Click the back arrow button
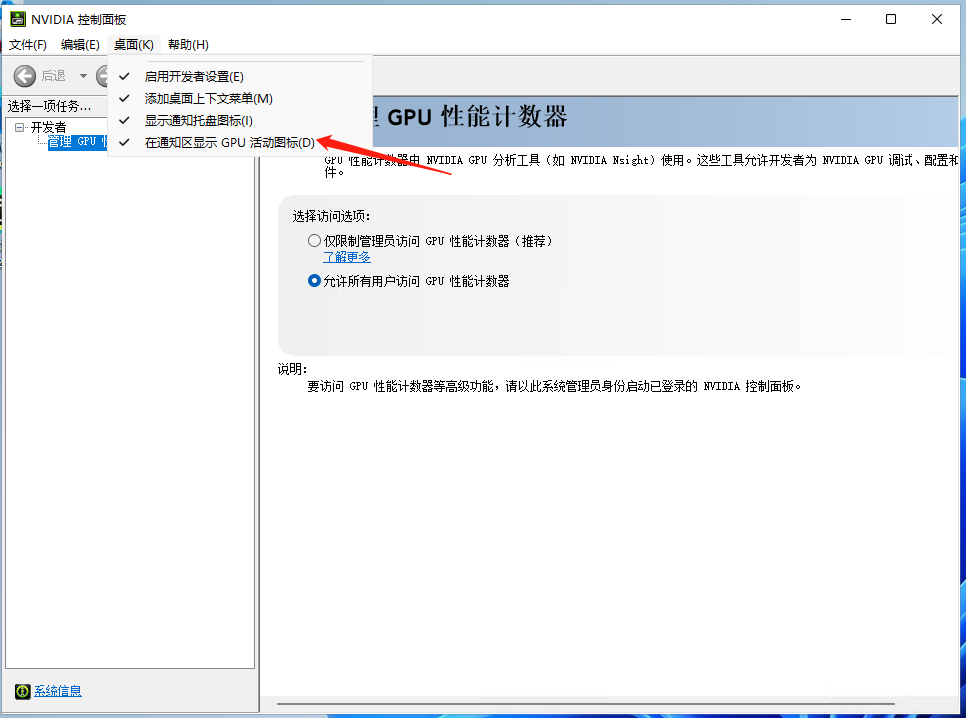The height and width of the screenshot is (718, 966). 25,76
